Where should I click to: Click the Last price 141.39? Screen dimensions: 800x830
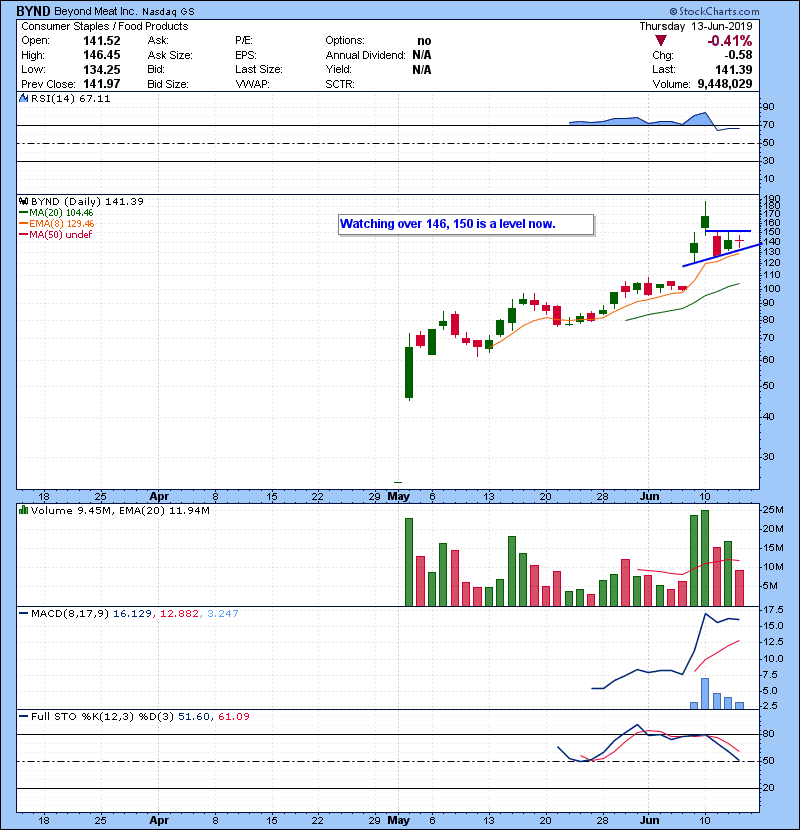point(733,70)
